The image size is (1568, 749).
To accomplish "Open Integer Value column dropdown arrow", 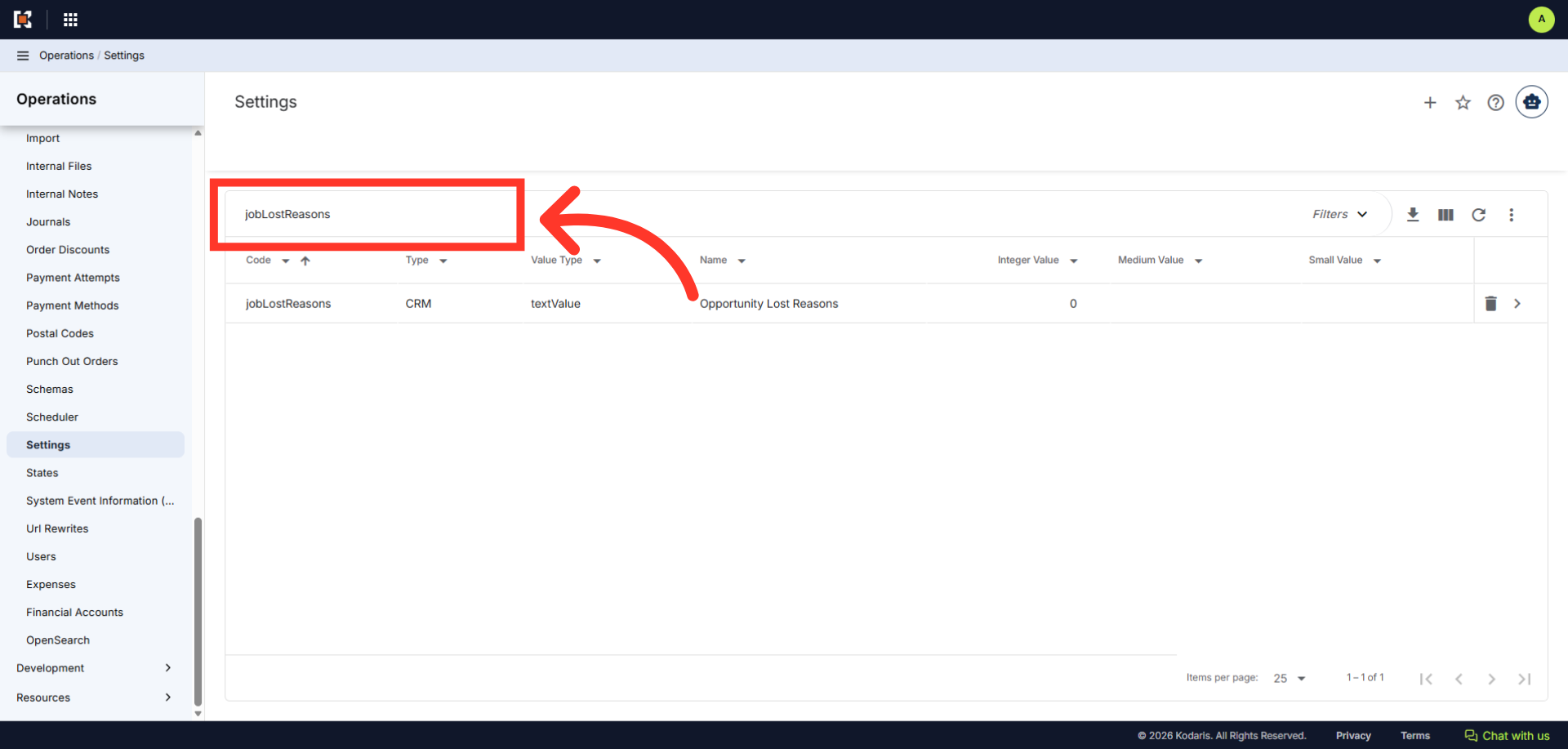I will (x=1074, y=261).
